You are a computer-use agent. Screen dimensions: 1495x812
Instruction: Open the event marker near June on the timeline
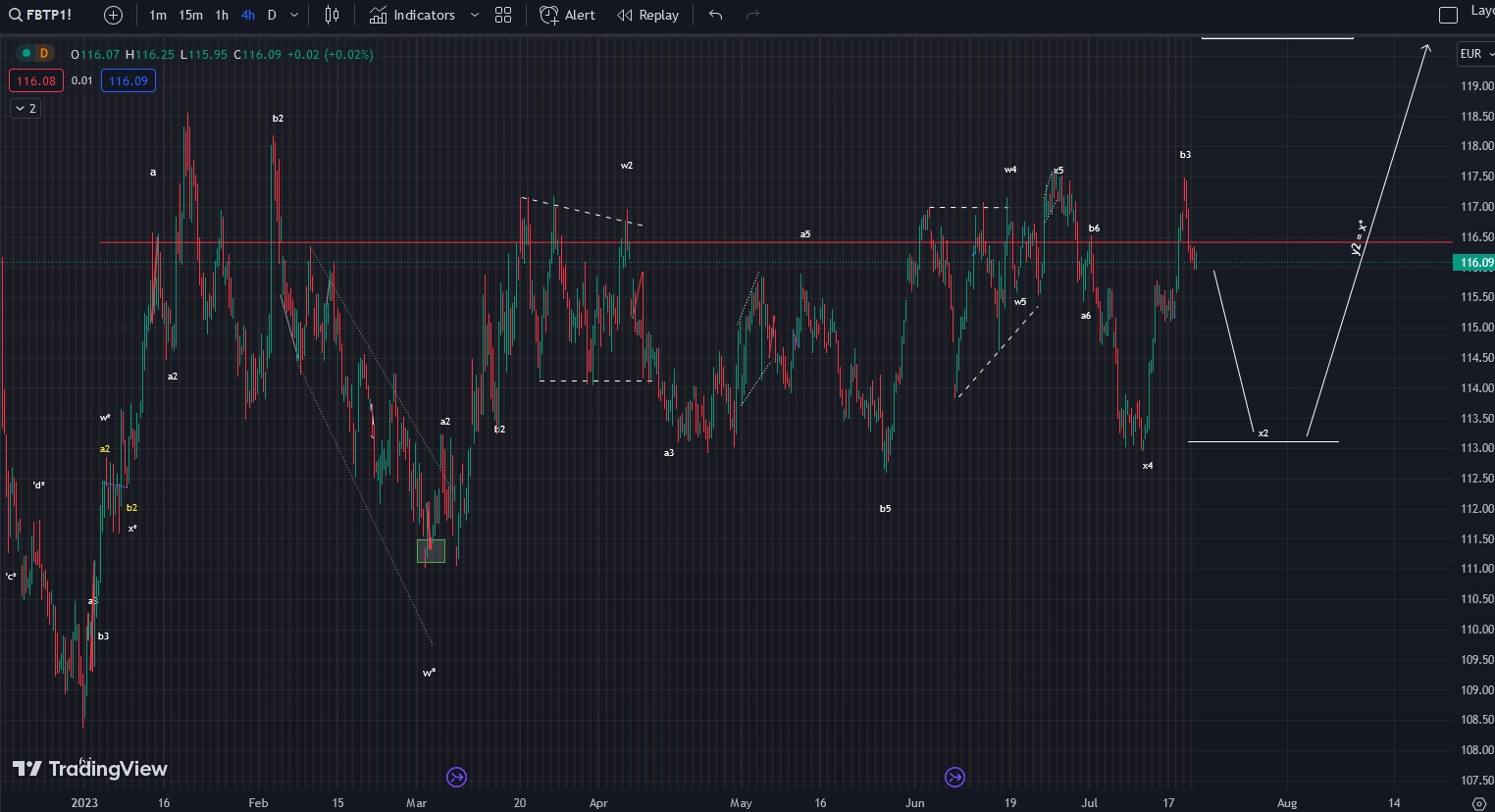954,778
